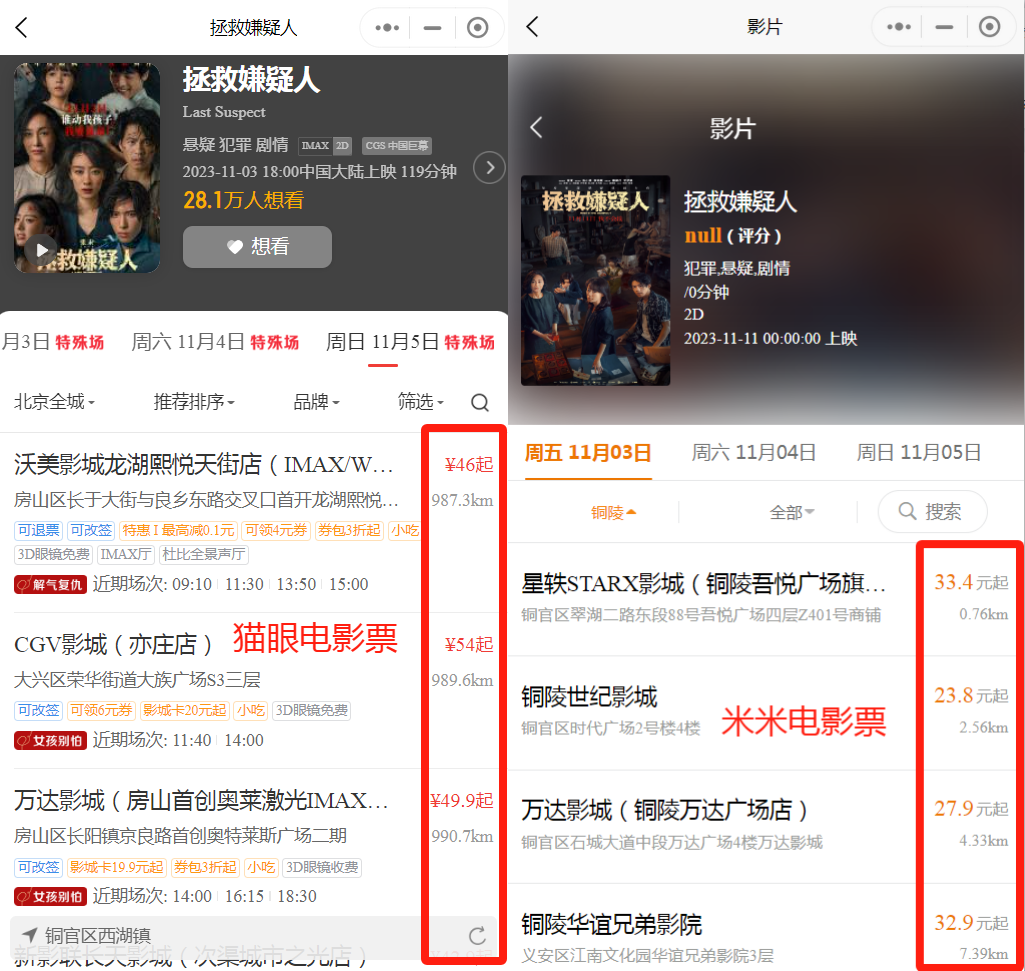Click the 23.8元起 price

(971, 695)
